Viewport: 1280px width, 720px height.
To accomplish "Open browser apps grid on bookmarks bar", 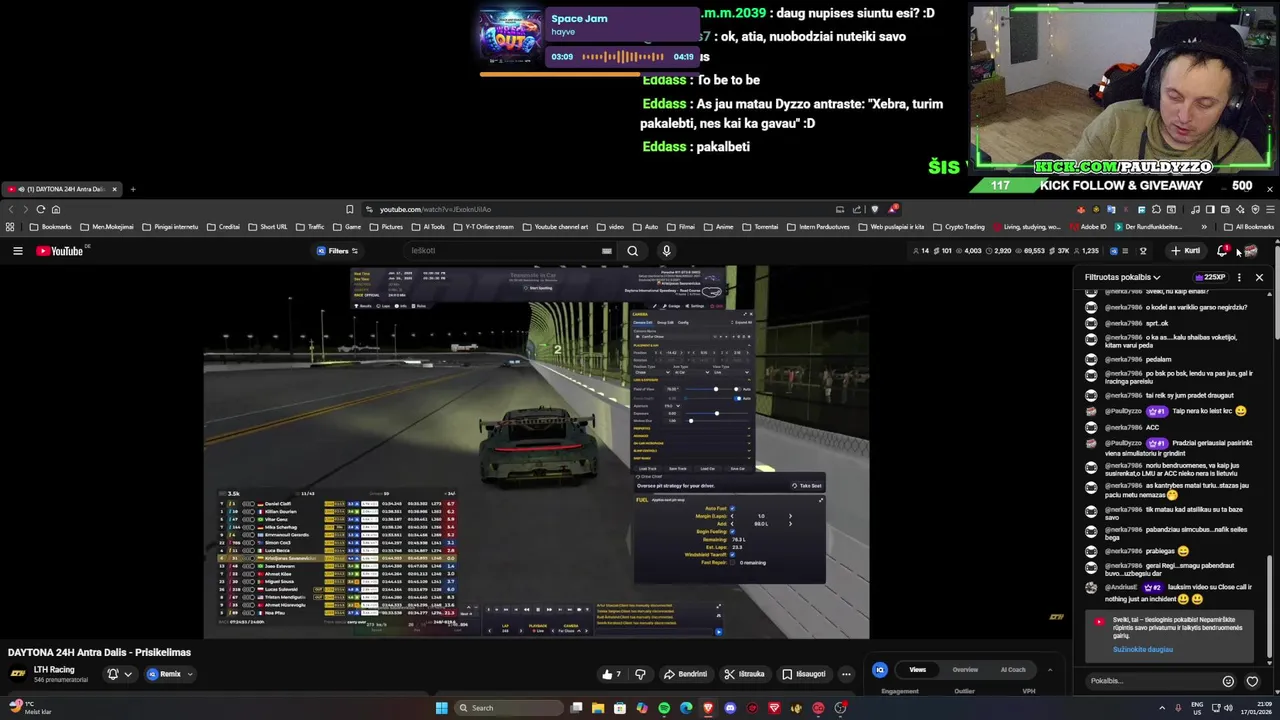I will pos(10,227).
